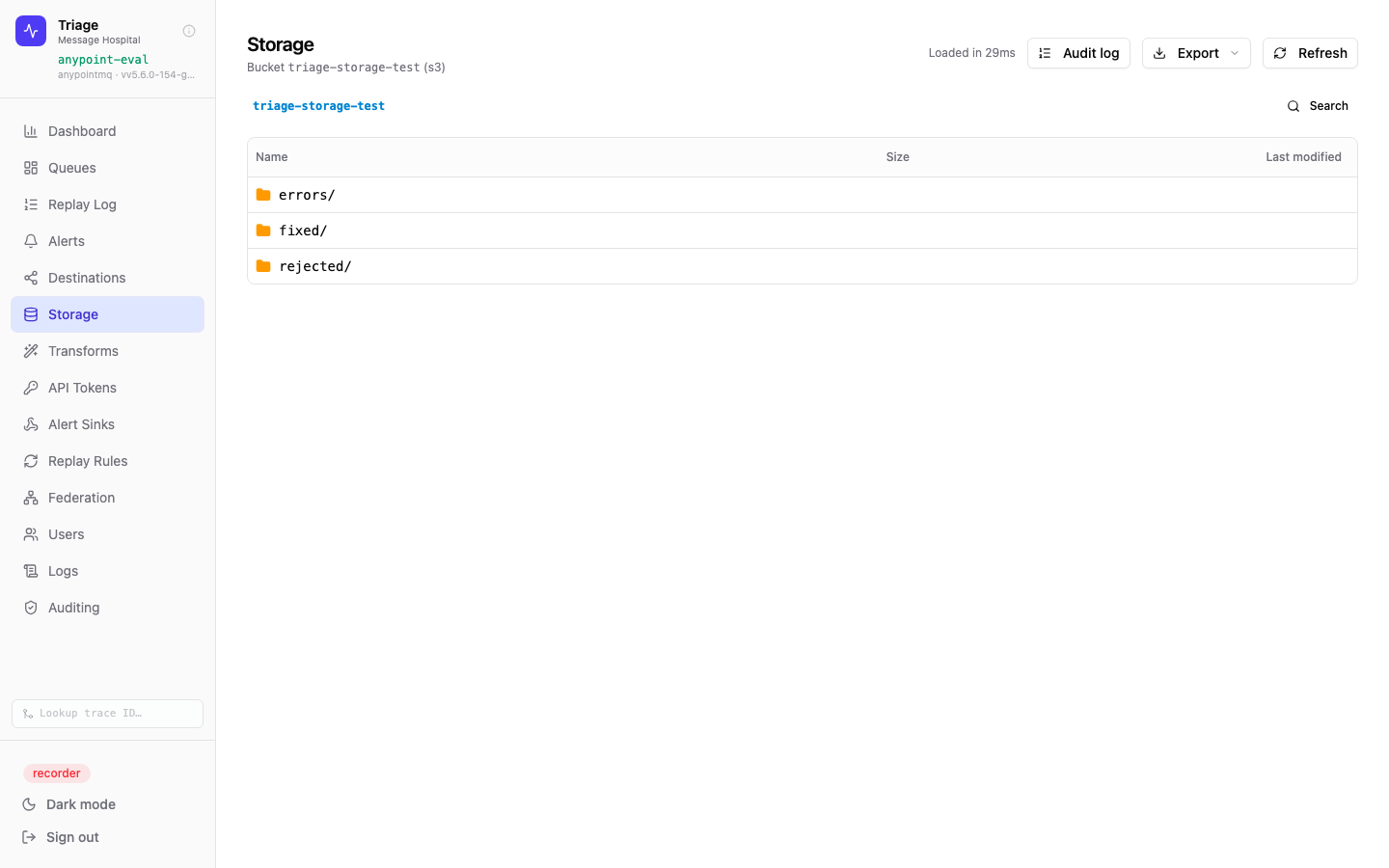1389x868 pixels.
Task: Click the Size column header
Action: pyautogui.click(x=897, y=157)
